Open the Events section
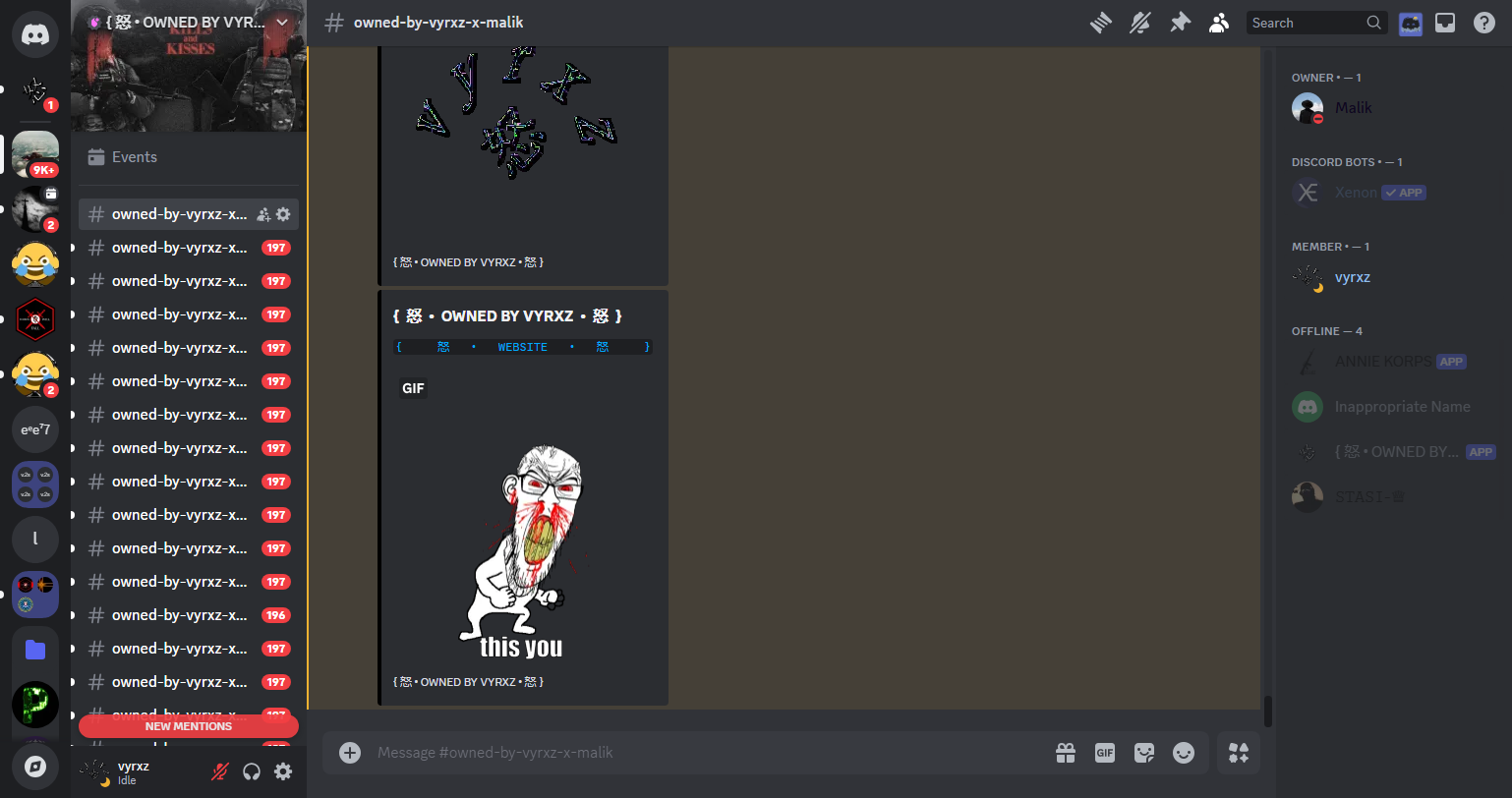Viewport: 1512px width, 798px height. click(x=134, y=157)
